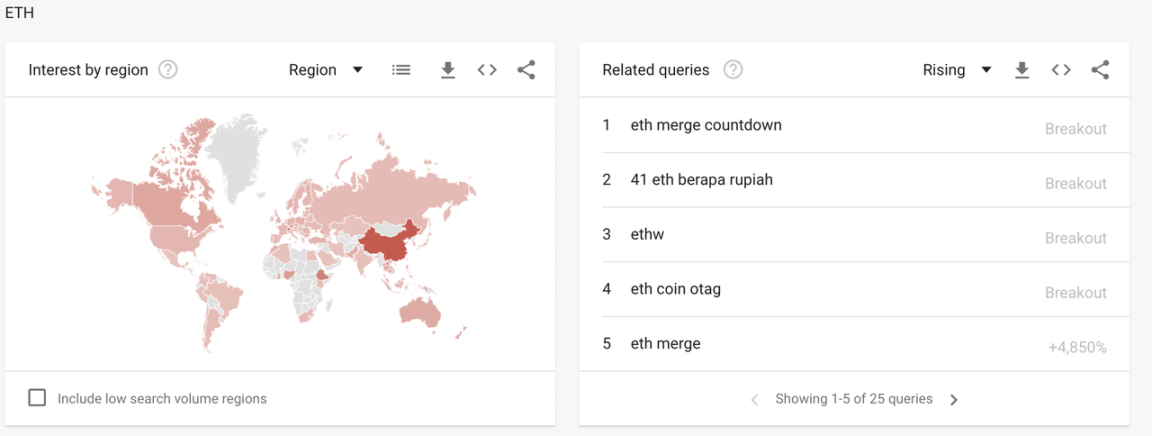Select the "ethw" related query
Viewport: 1152px width, 436px height.
click(x=647, y=235)
